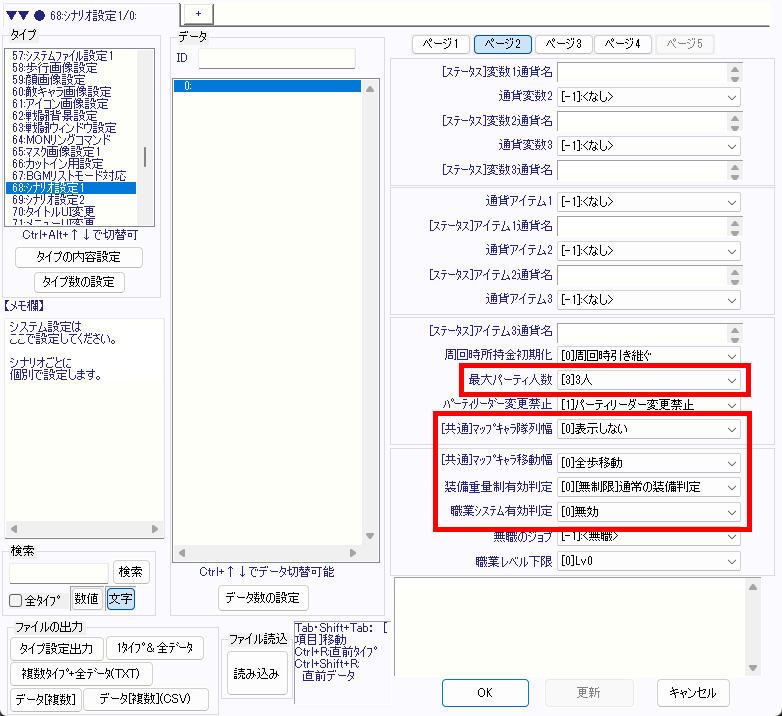This screenshot has width=782, height=716.
Task: Switch to the ページ3 tab
Action: (564, 44)
